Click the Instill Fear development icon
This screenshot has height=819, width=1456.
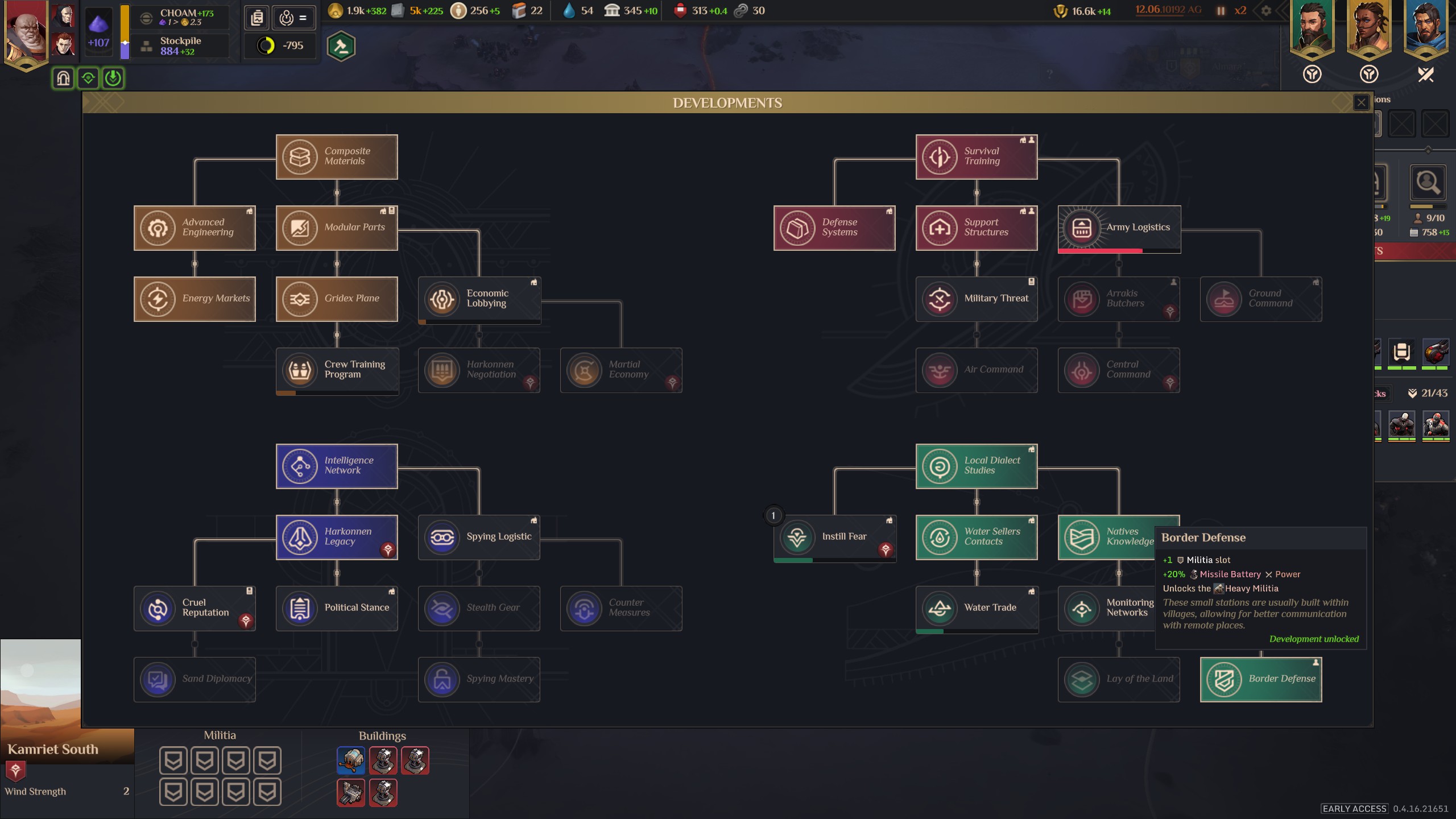tap(797, 537)
